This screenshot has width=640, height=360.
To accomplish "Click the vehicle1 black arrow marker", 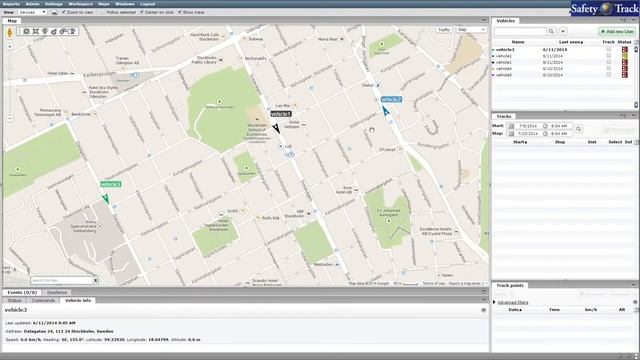I will click(x=276, y=128).
